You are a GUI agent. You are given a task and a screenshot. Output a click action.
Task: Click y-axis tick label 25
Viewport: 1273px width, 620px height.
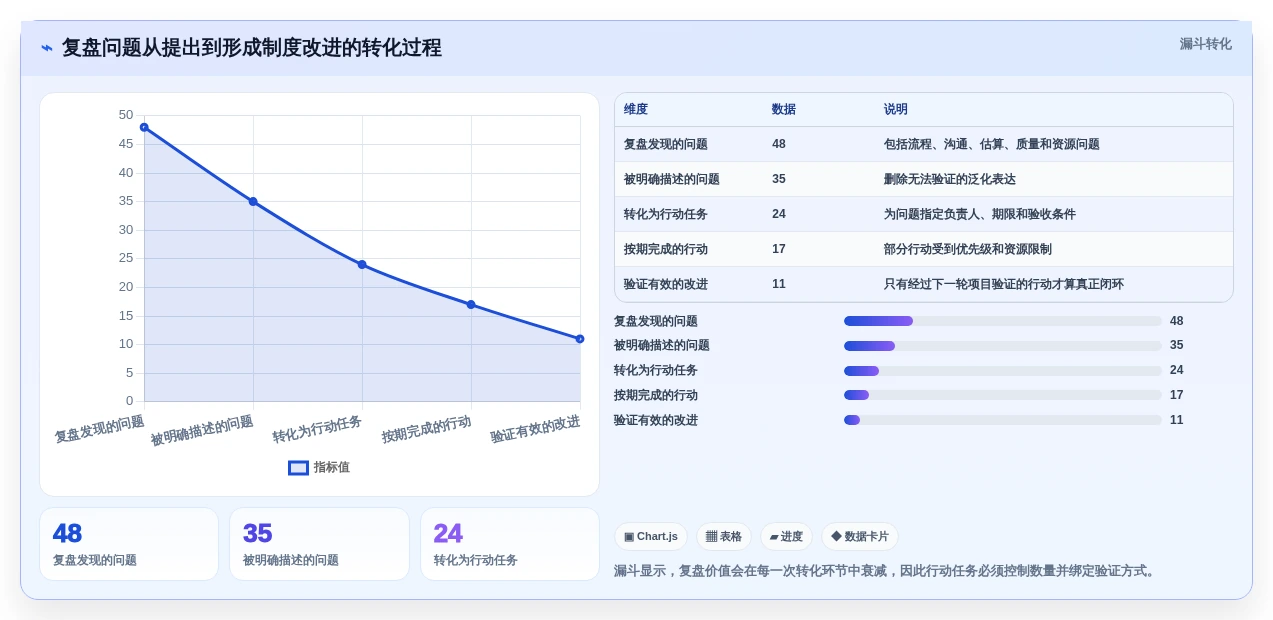(x=126, y=258)
